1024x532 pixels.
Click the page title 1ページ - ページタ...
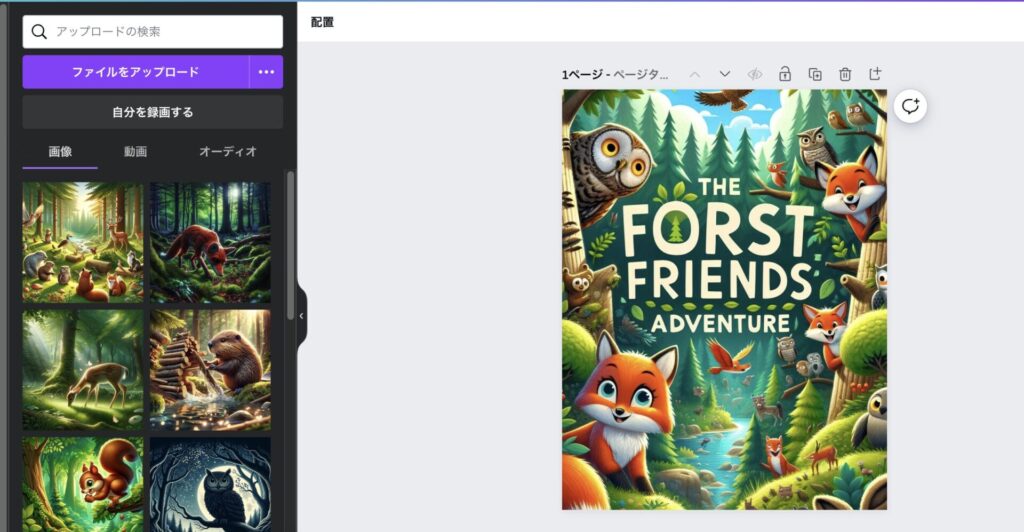[x=615, y=74]
